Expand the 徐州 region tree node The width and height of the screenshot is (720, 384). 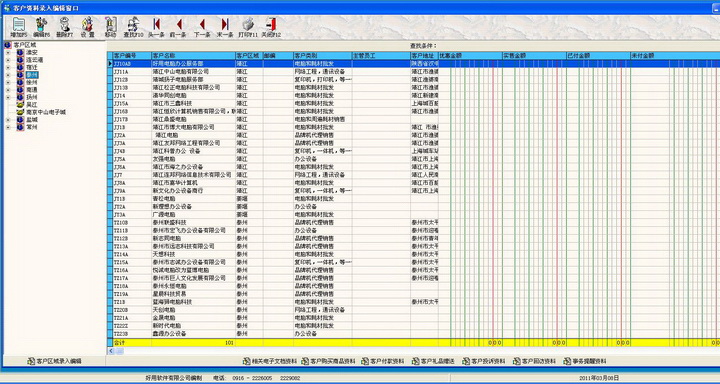tap(7, 82)
